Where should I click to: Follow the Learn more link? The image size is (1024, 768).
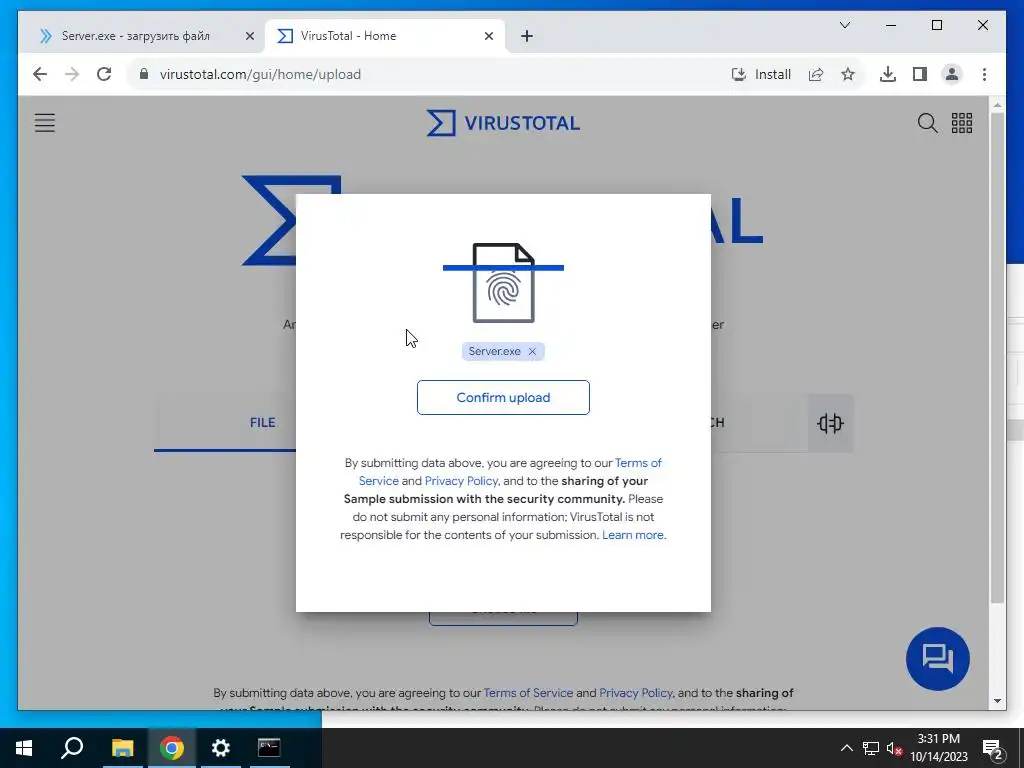click(633, 535)
